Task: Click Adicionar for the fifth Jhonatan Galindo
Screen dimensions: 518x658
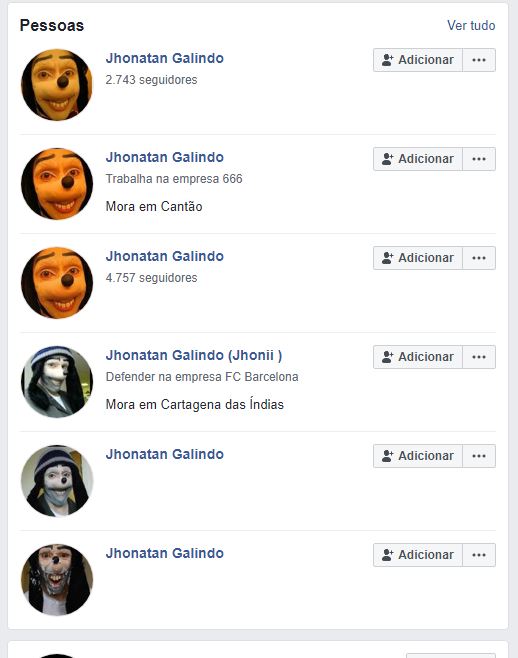Action: (418, 456)
